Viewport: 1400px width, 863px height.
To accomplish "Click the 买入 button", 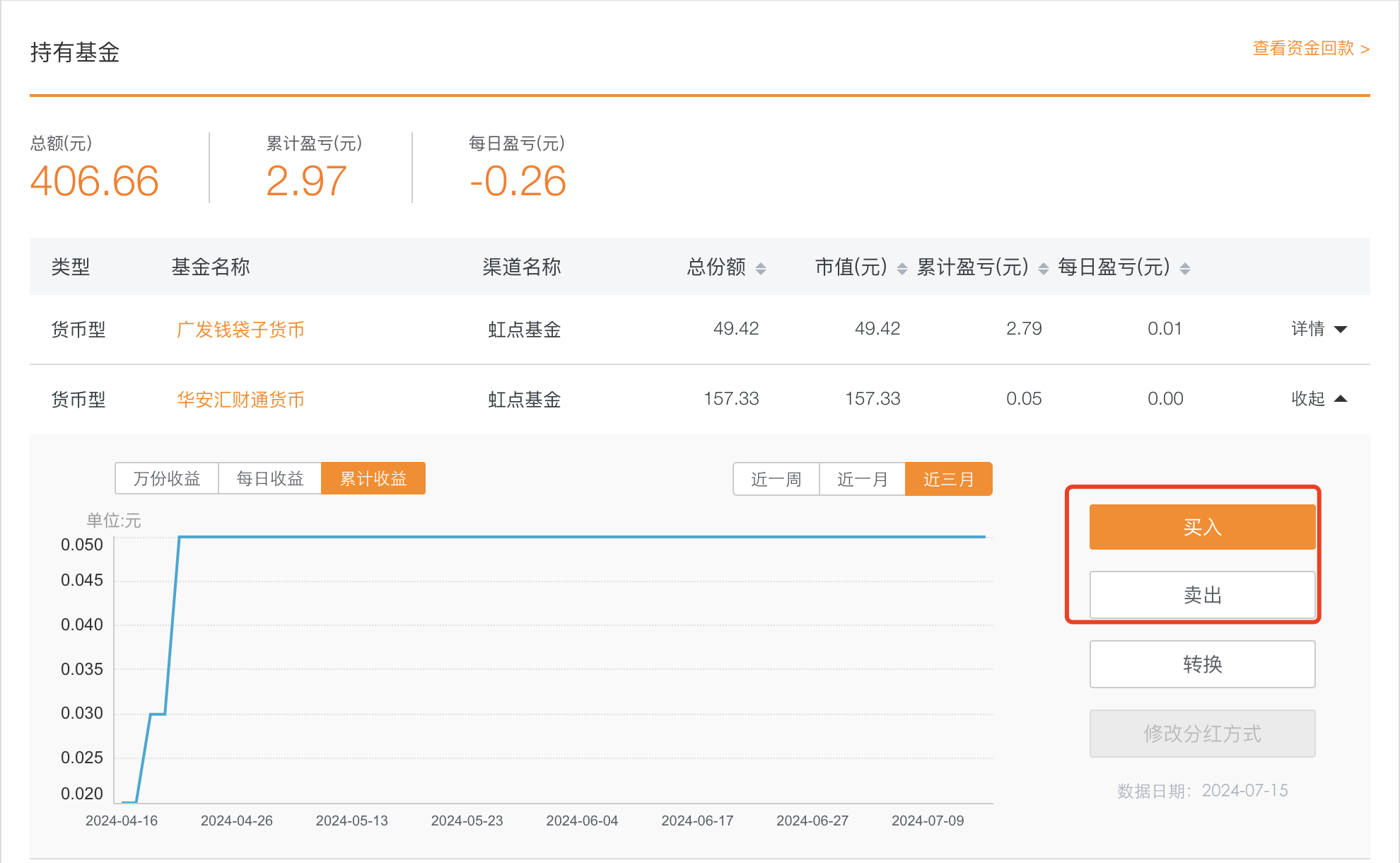I will point(1203,527).
